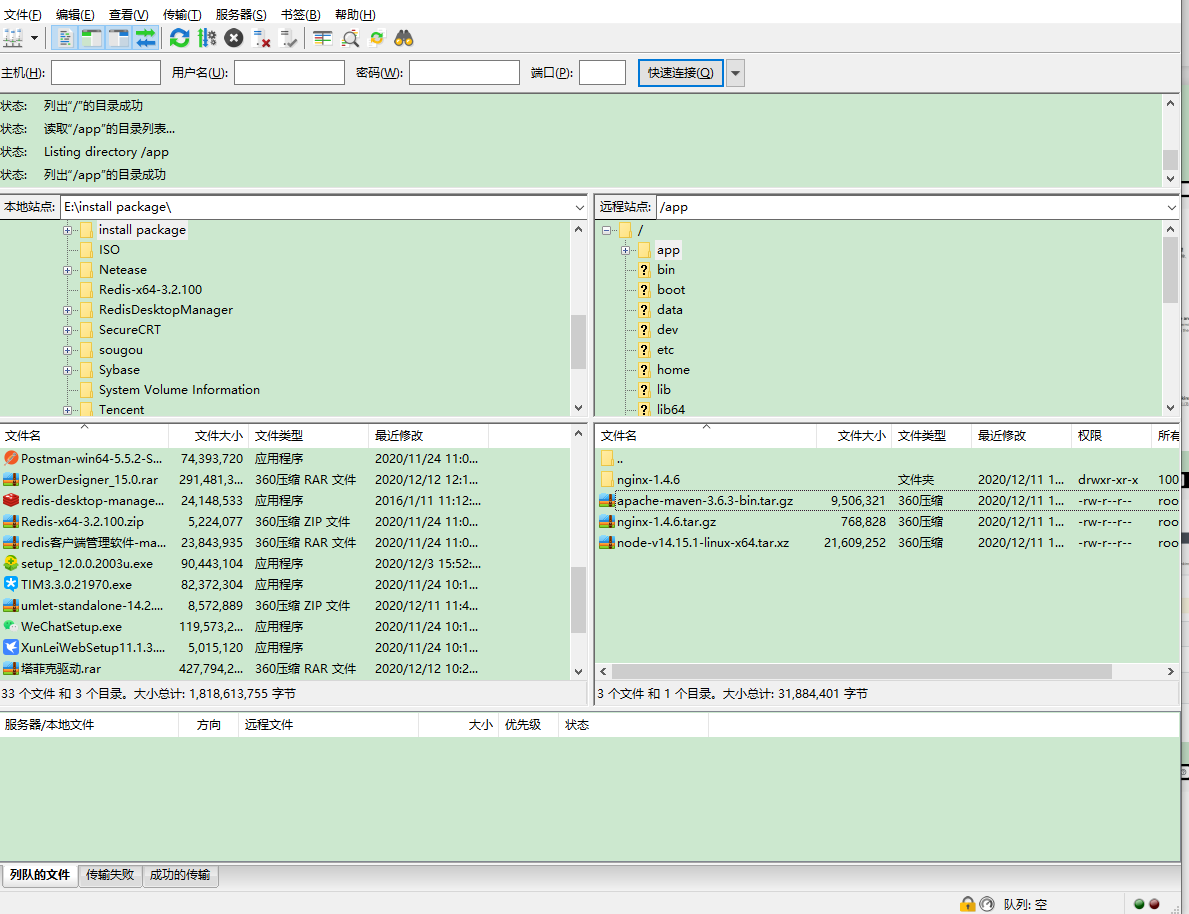Expand the Sybase folder node
The image size is (1189, 914).
click(x=67, y=370)
